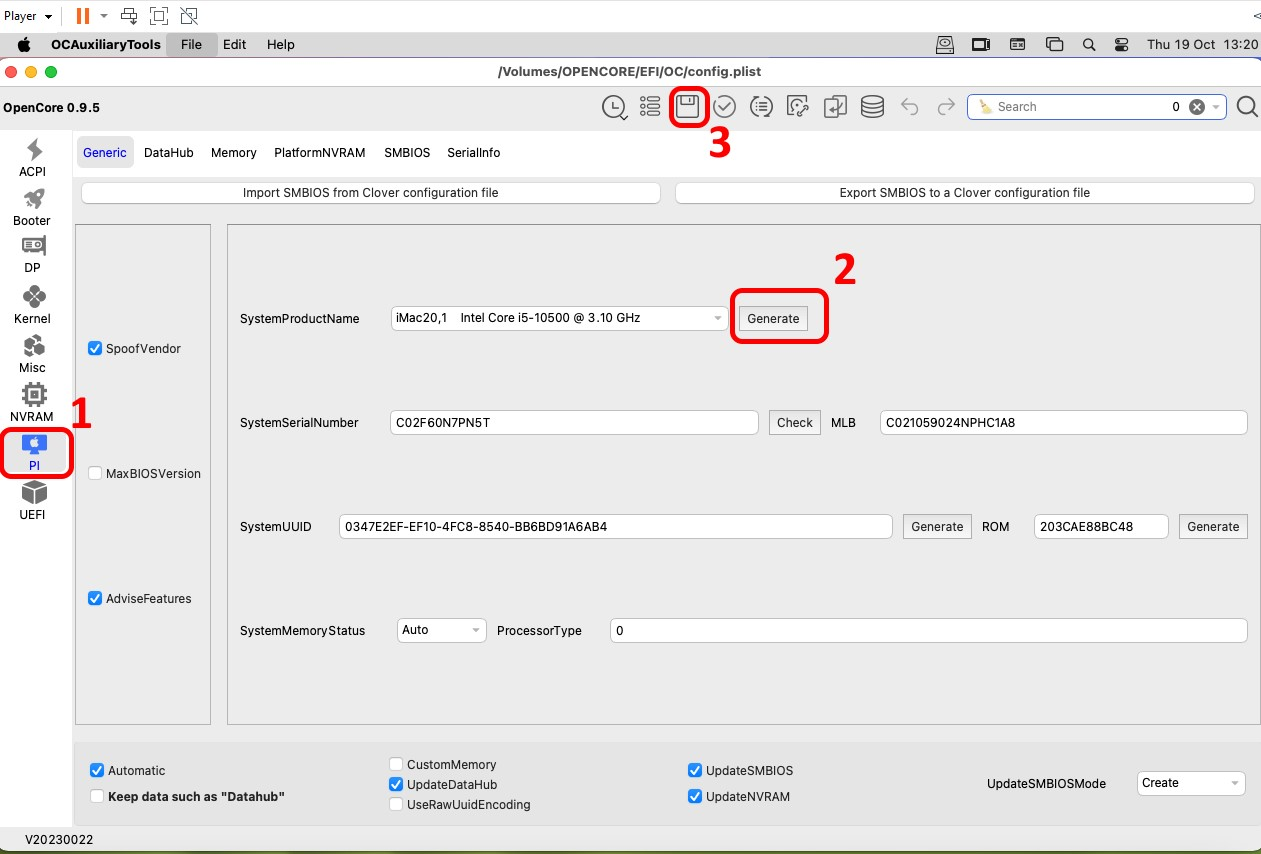Select the Booter rocket icon

coord(33,201)
